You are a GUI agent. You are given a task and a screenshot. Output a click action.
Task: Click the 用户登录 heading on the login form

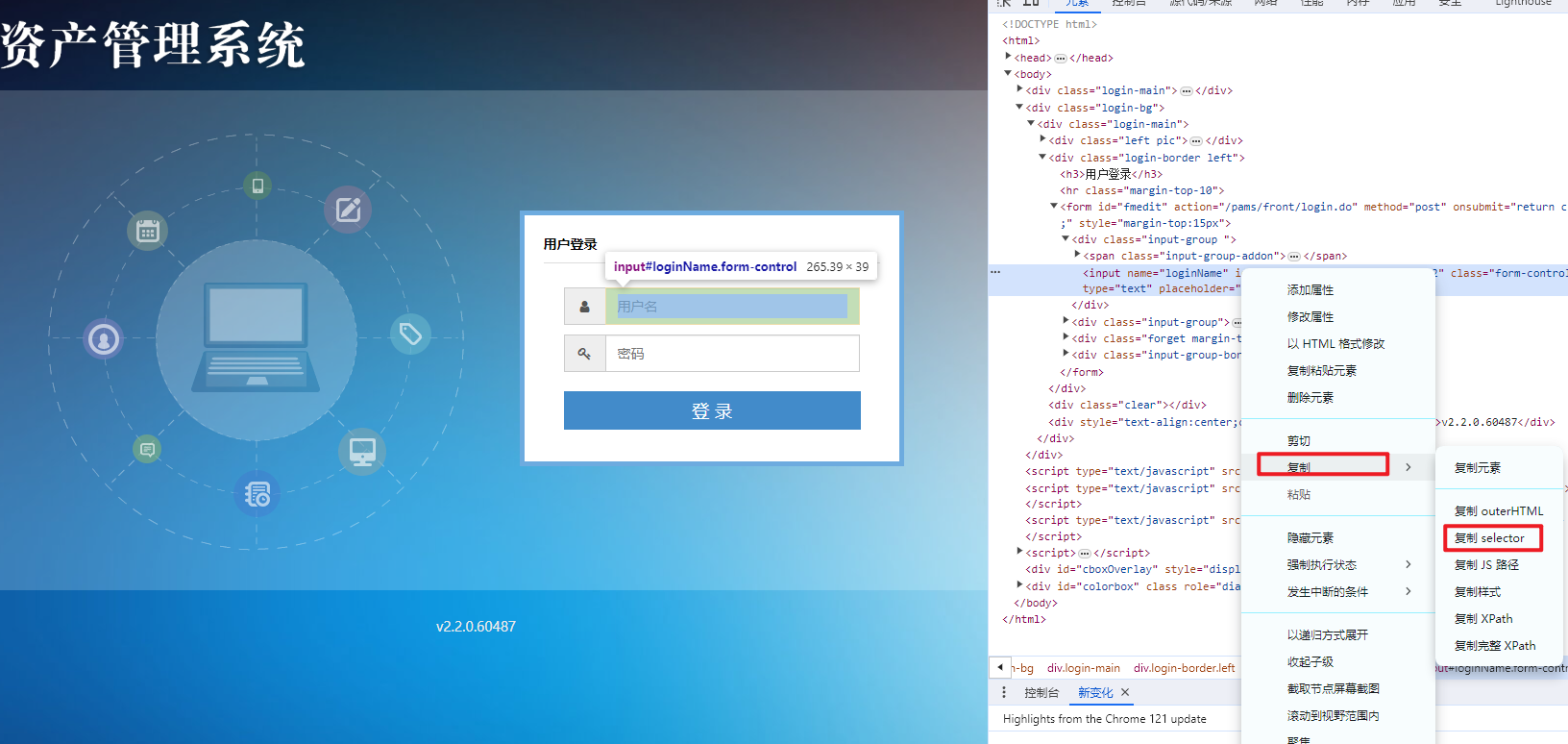coord(571,244)
